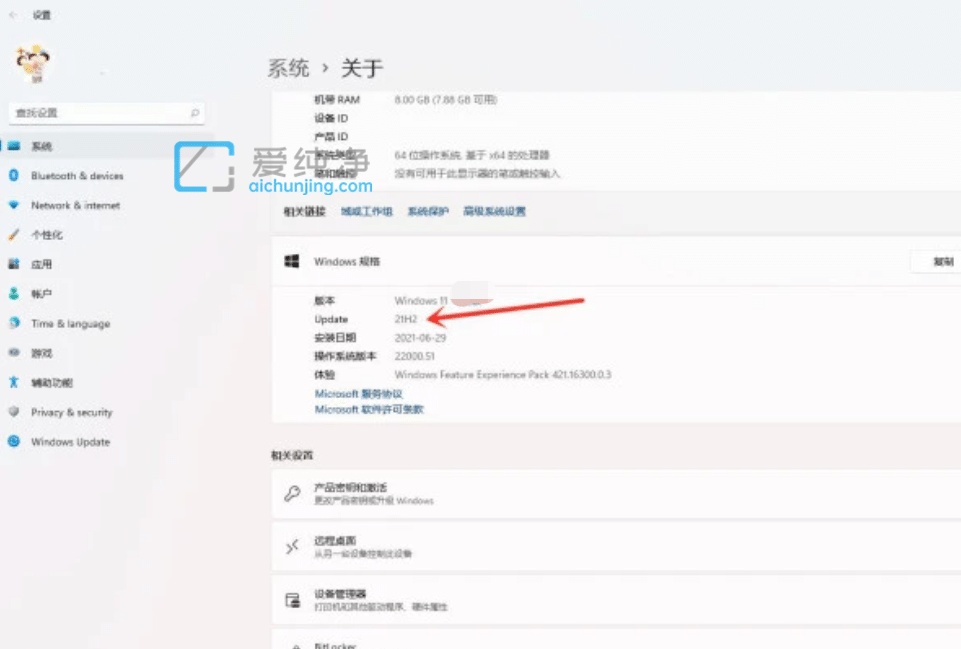Click the accessibility figure icon
961x649 pixels.
13,382
